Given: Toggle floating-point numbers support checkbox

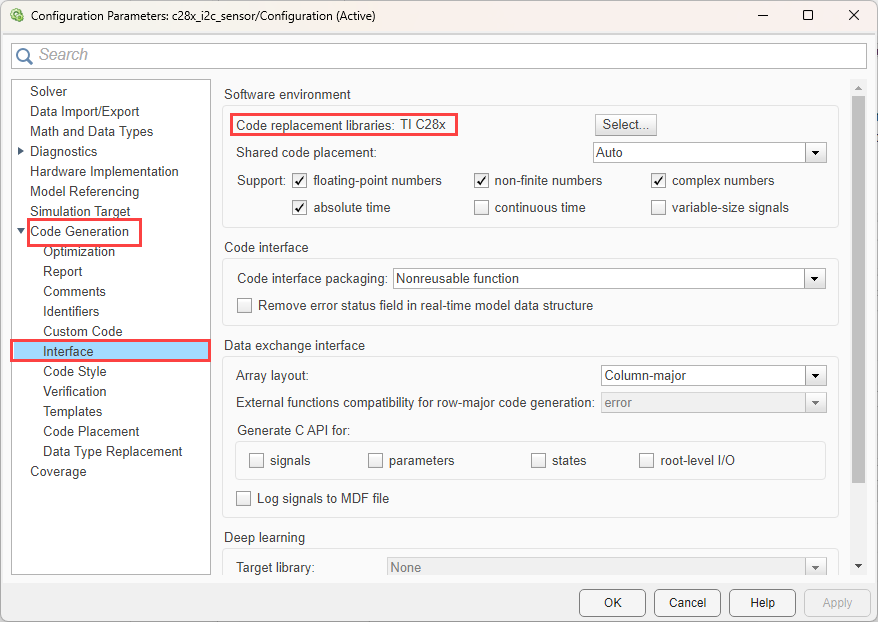Looking at the screenshot, I should tap(300, 180).
